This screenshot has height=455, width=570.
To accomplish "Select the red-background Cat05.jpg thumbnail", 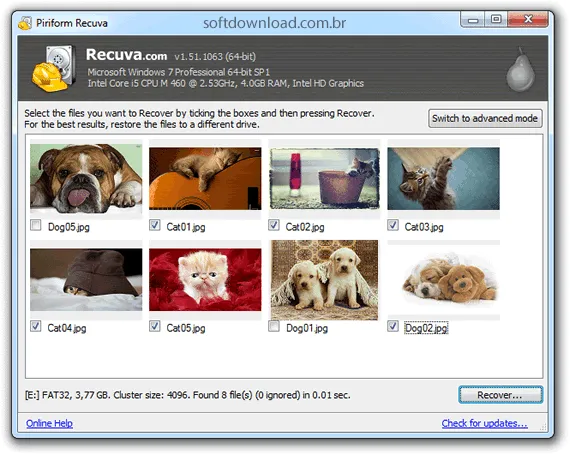I will tap(205, 279).
